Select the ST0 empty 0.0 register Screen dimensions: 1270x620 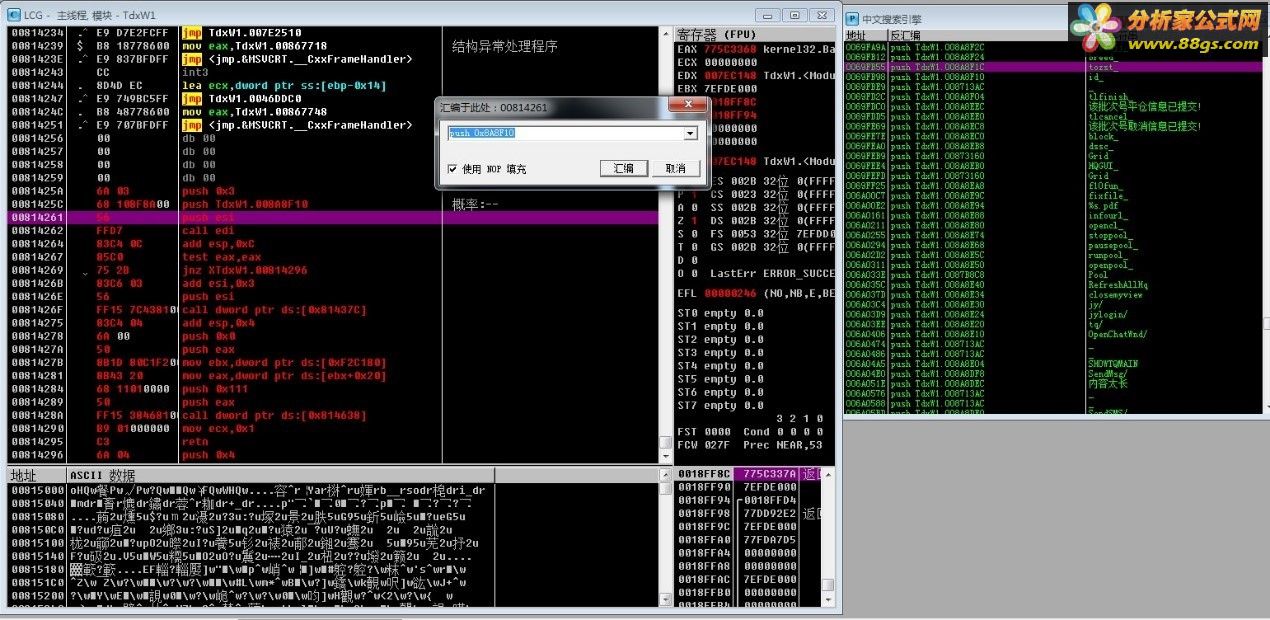tap(720, 314)
